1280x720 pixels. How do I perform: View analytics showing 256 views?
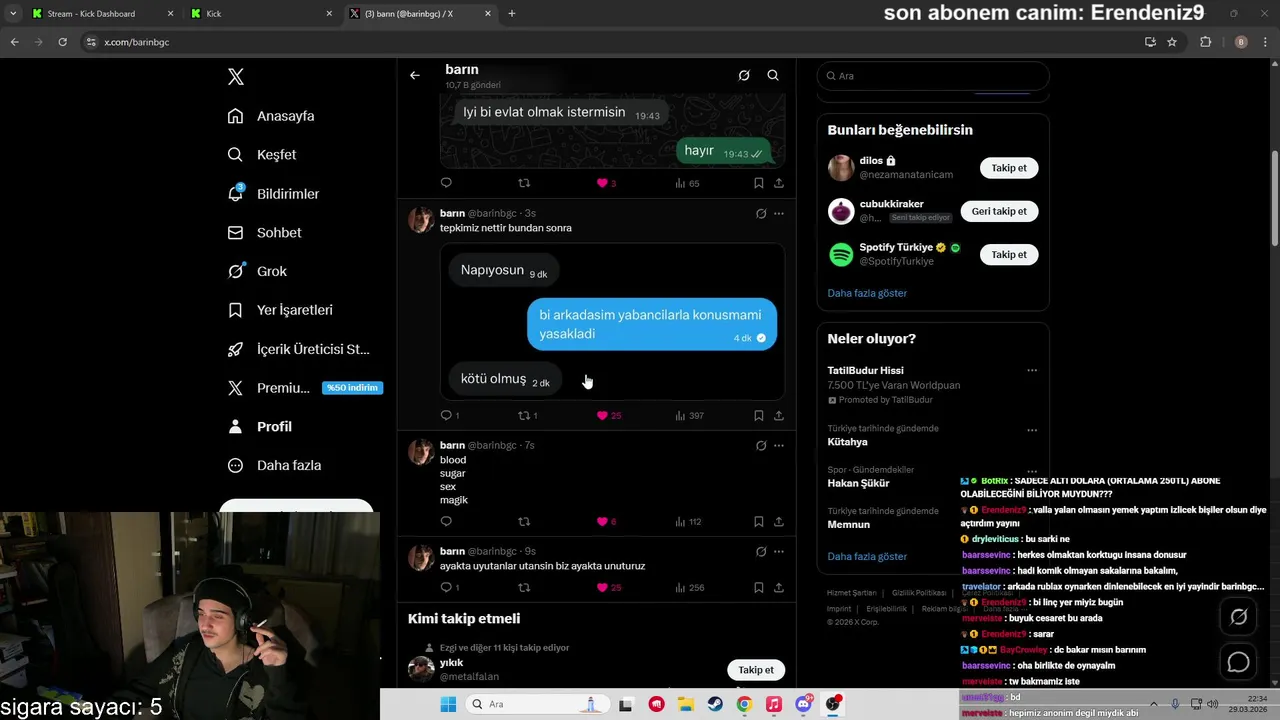coord(689,587)
